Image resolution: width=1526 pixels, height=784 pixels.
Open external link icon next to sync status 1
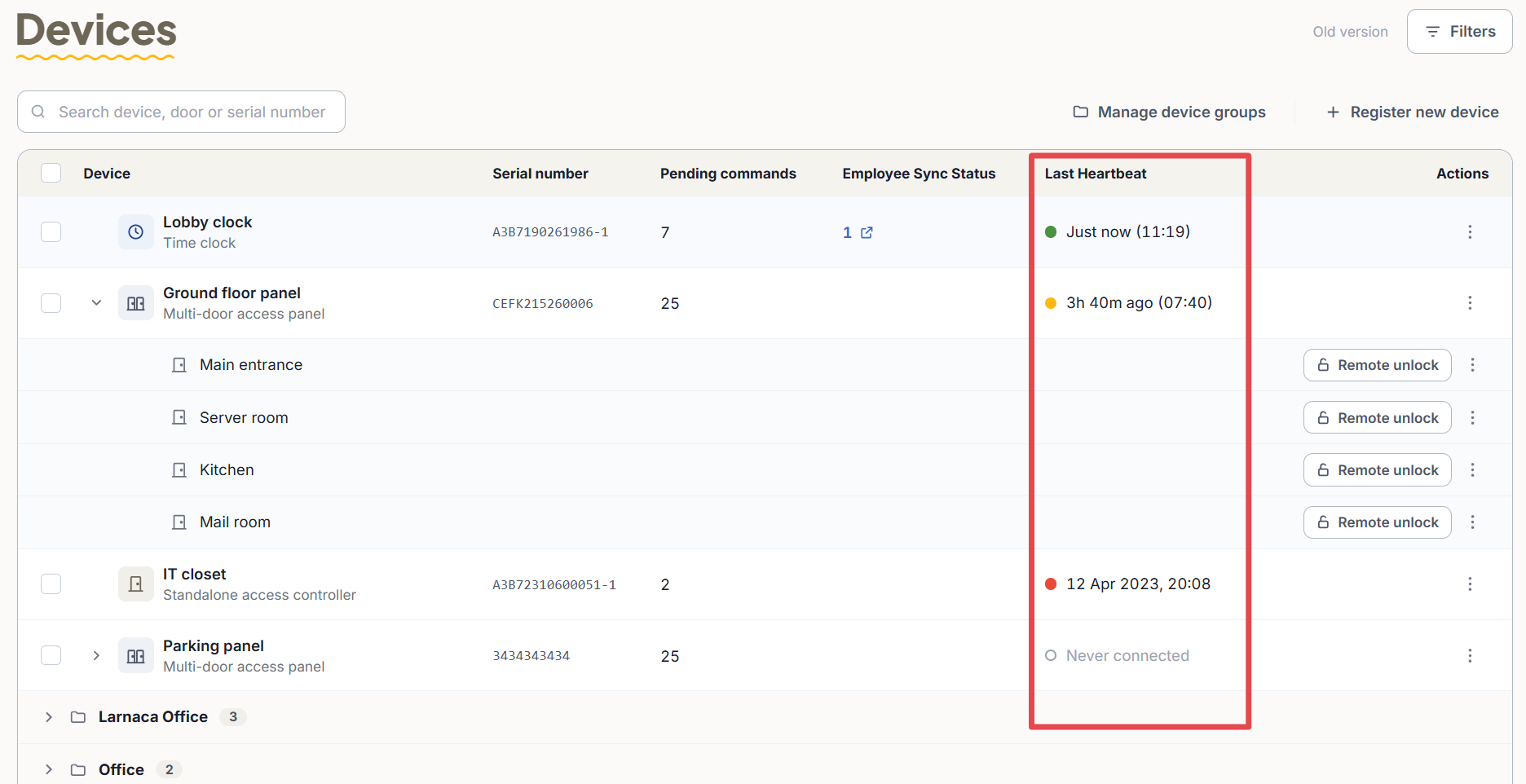867,232
